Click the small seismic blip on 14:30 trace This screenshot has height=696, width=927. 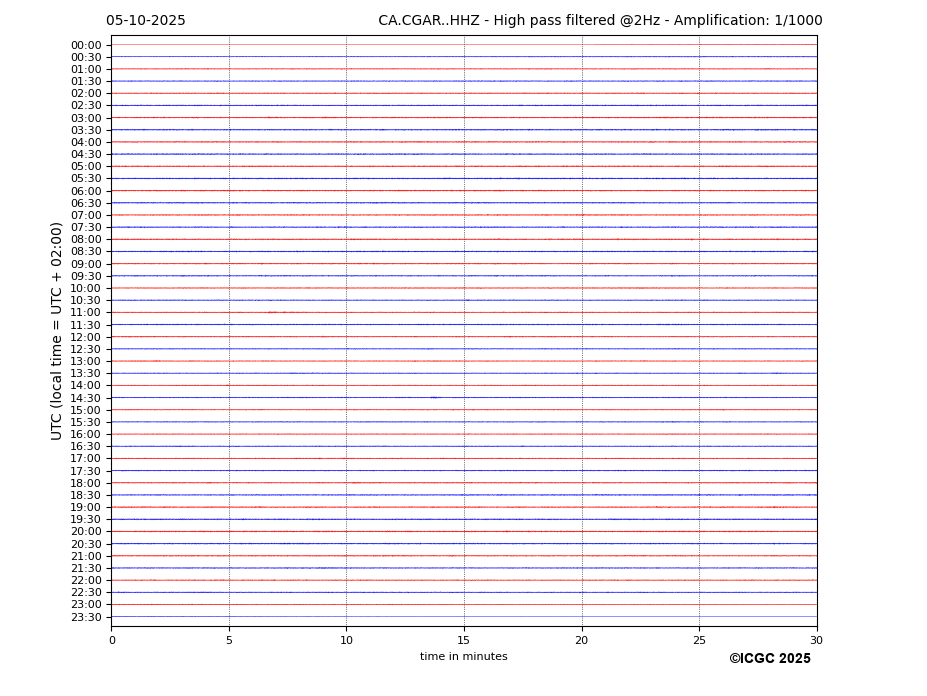(x=434, y=397)
